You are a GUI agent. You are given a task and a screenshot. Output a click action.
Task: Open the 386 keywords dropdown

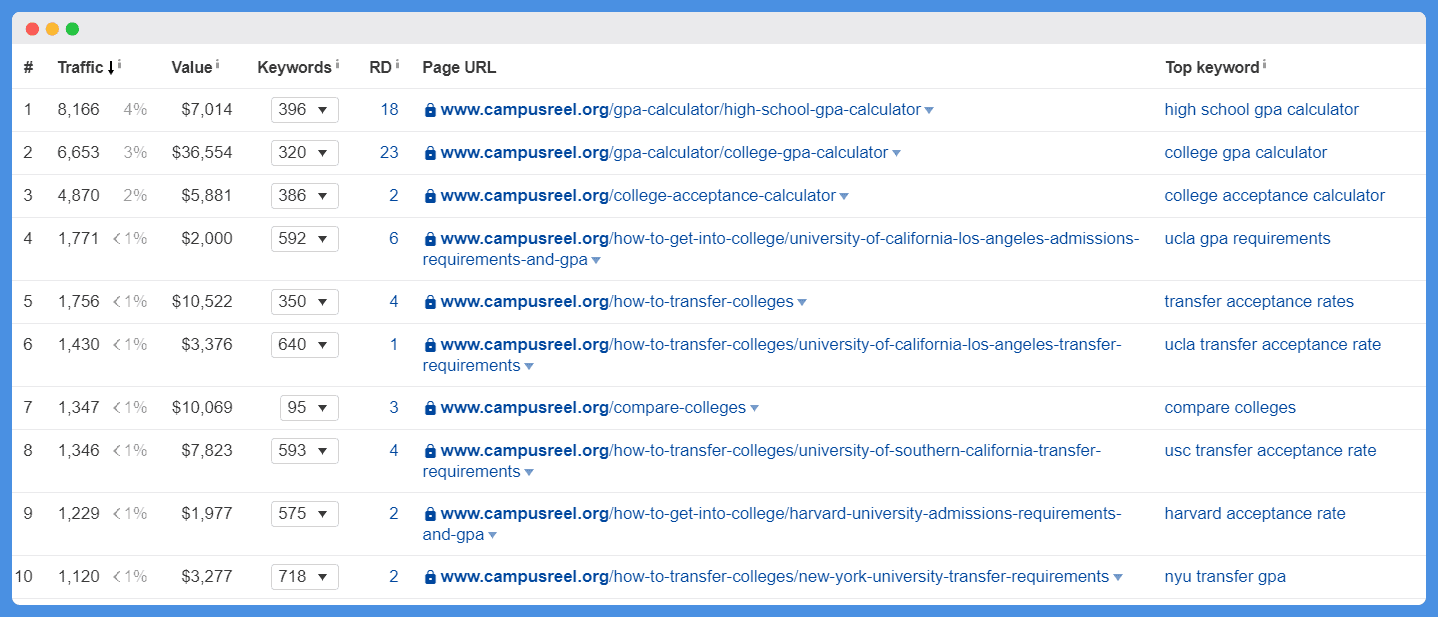tap(305, 196)
